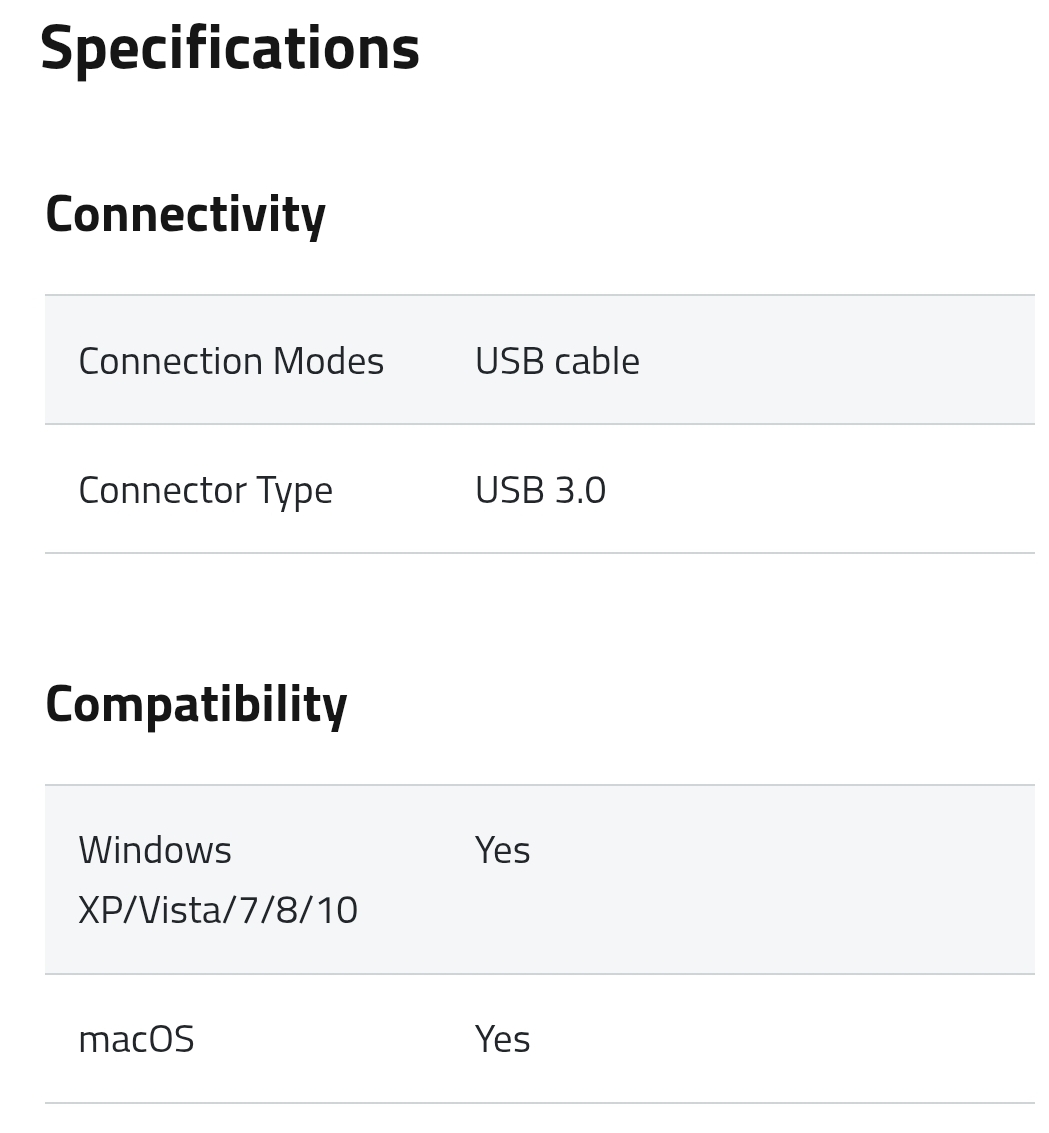
Task: Click the word Modes in Connection Modes
Action: click(x=328, y=361)
